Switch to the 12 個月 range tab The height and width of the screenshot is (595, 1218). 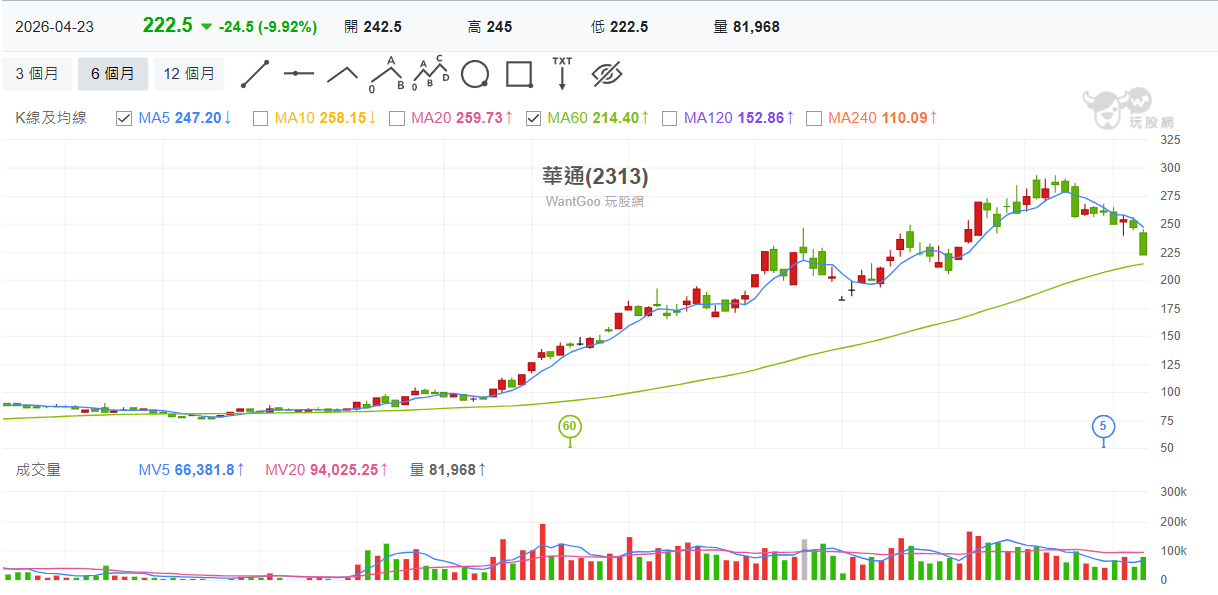pyautogui.click(x=189, y=74)
